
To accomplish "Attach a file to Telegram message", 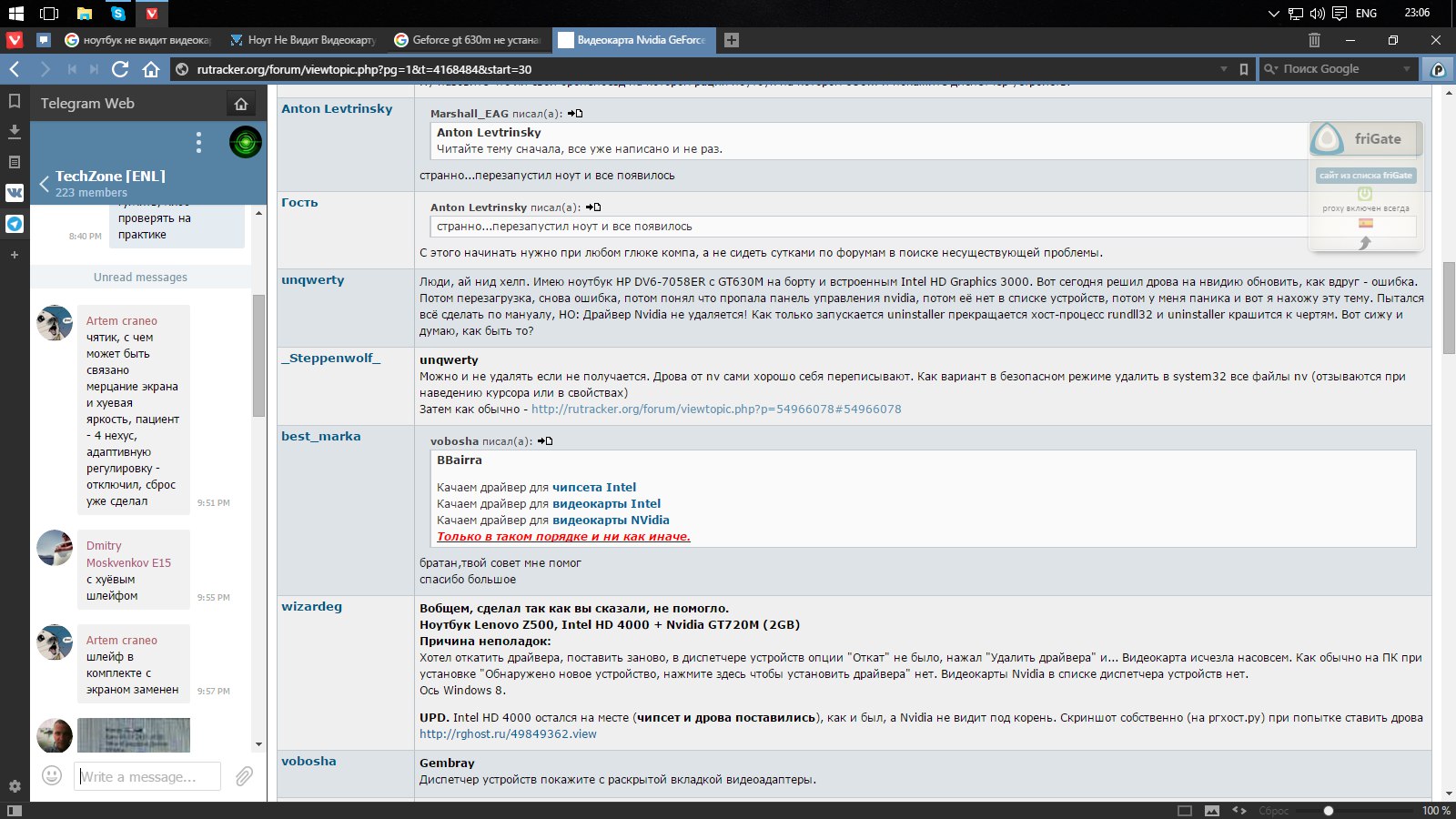I will tap(244, 775).
